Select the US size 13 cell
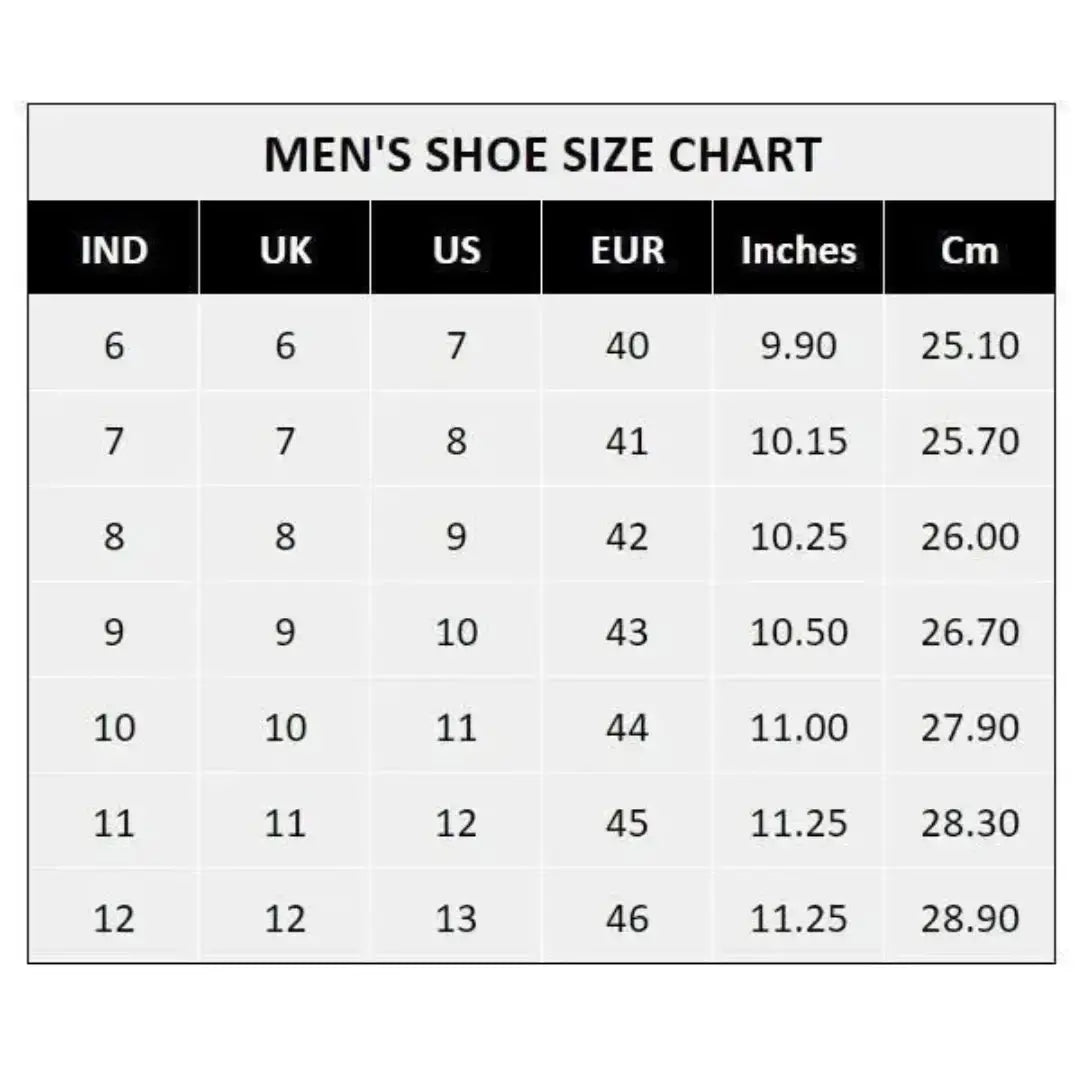 pos(456,918)
